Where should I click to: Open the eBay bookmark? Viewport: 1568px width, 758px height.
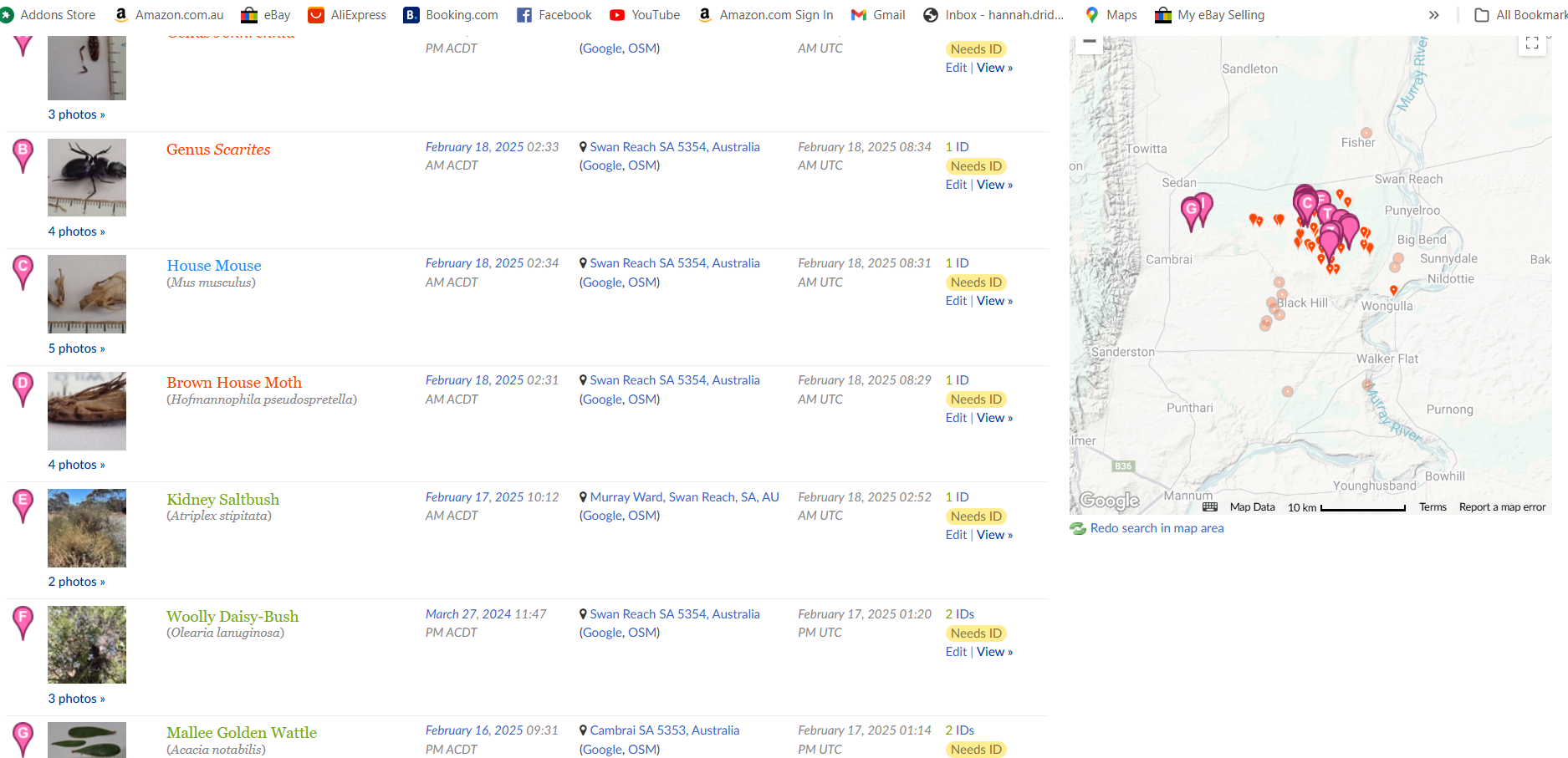[266, 15]
